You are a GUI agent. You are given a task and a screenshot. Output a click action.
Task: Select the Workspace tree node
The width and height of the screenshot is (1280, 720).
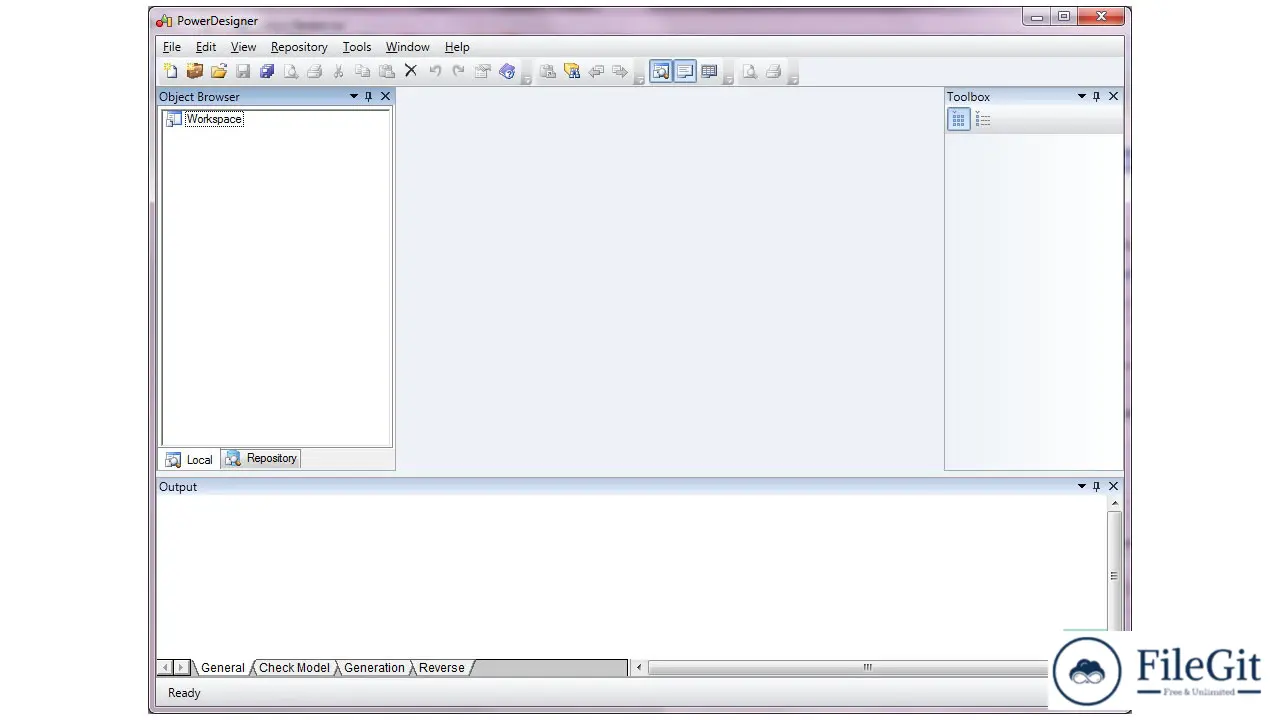(x=214, y=119)
